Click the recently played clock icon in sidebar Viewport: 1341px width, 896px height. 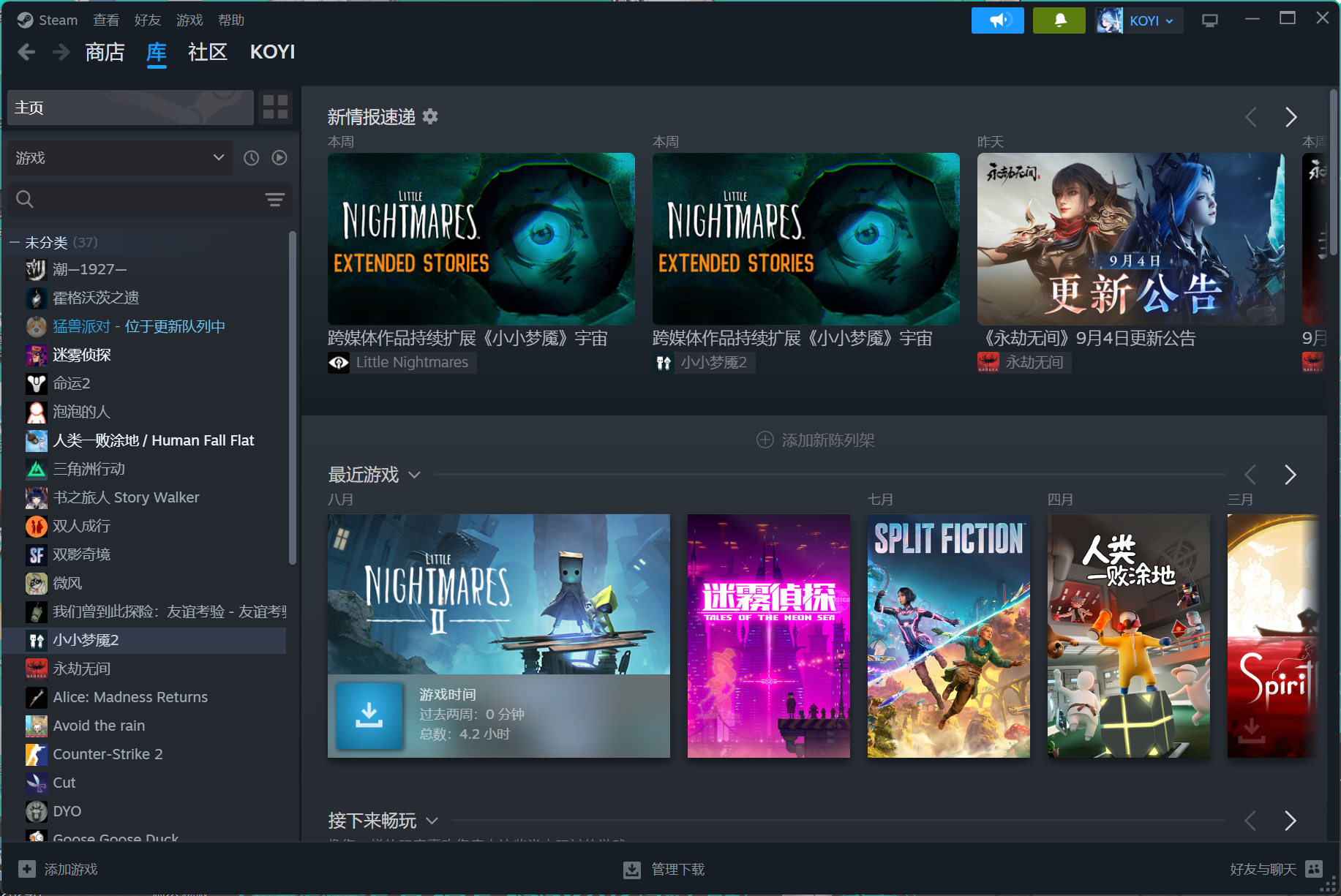click(251, 157)
